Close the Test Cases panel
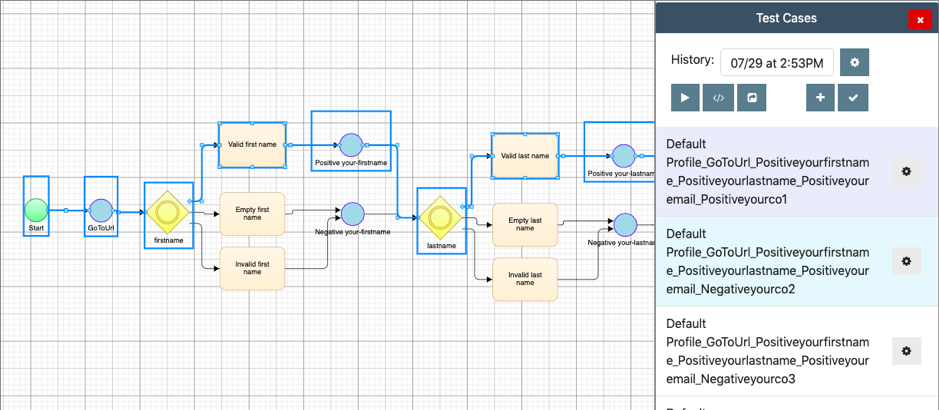The image size is (939, 410). [x=920, y=19]
